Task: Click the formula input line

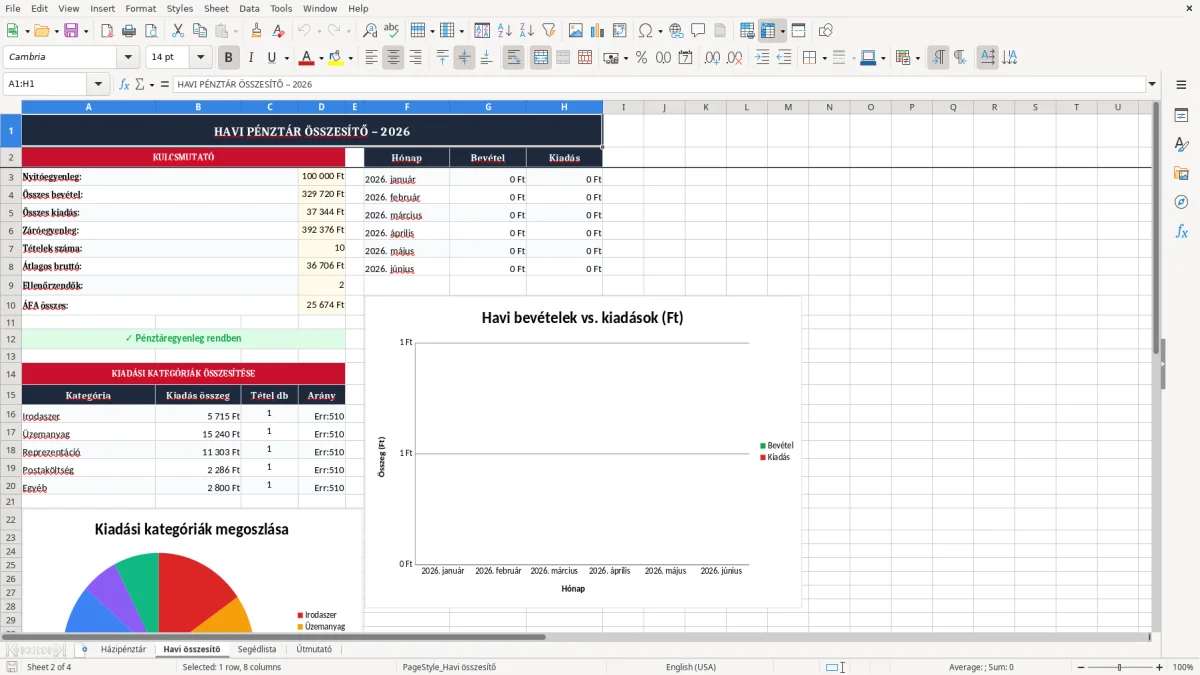Action: coord(659,85)
